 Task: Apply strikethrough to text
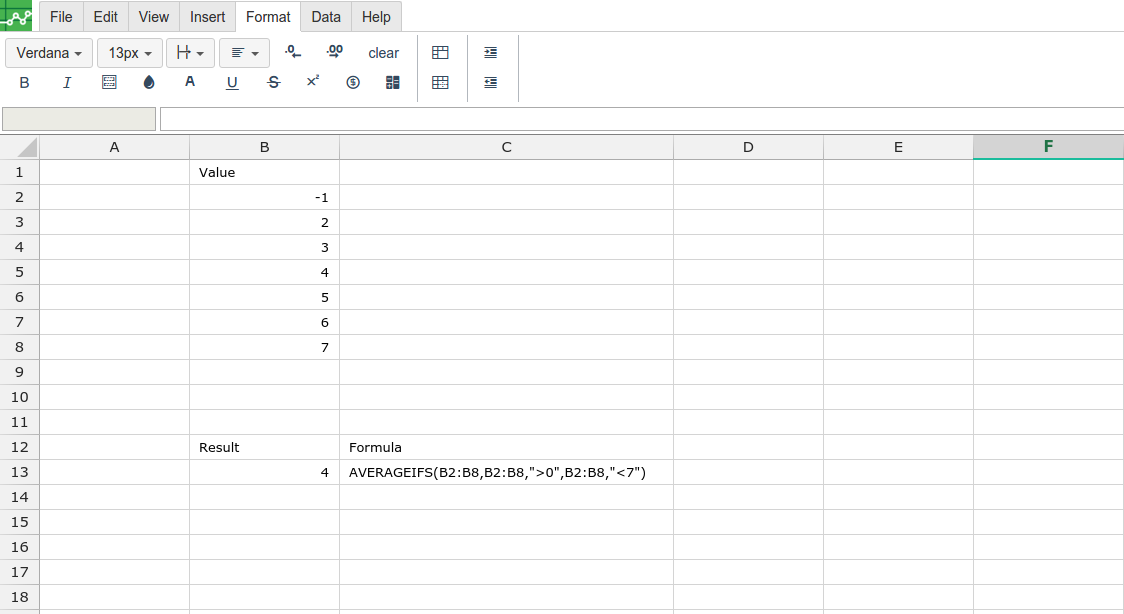(x=274, y=83)
